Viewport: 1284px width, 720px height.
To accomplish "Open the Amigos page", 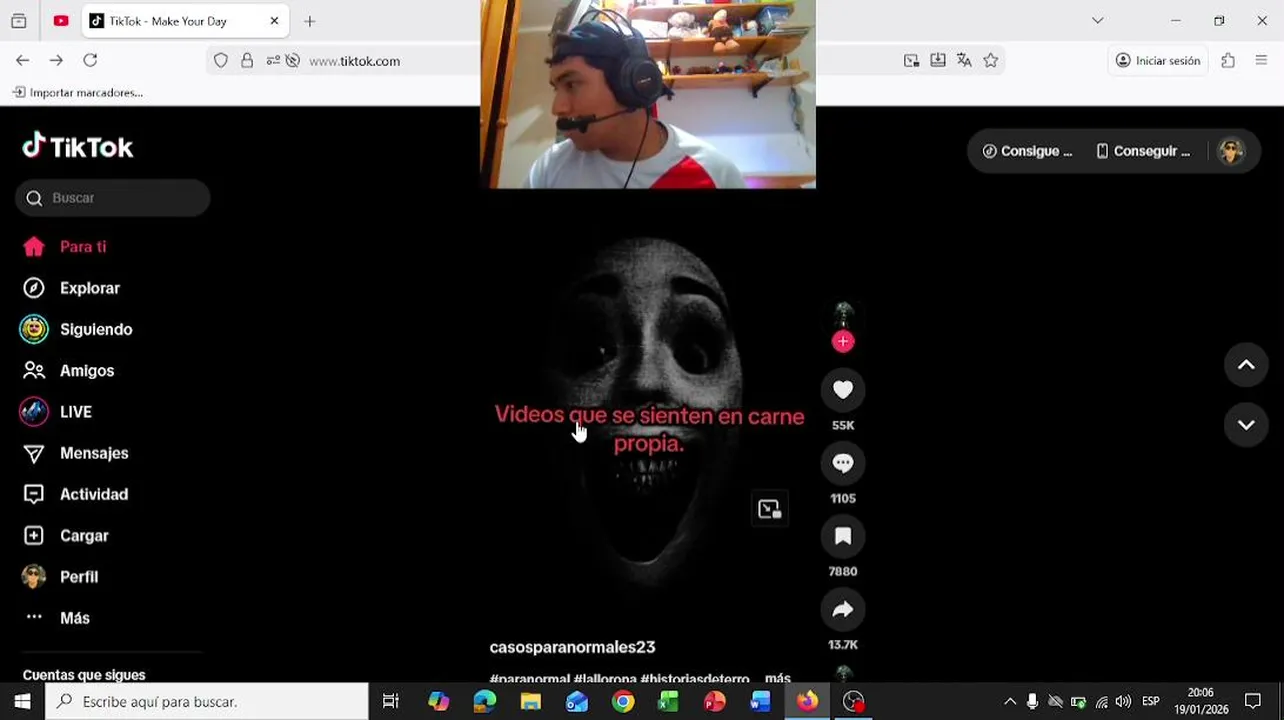I will tap(68, 371).
